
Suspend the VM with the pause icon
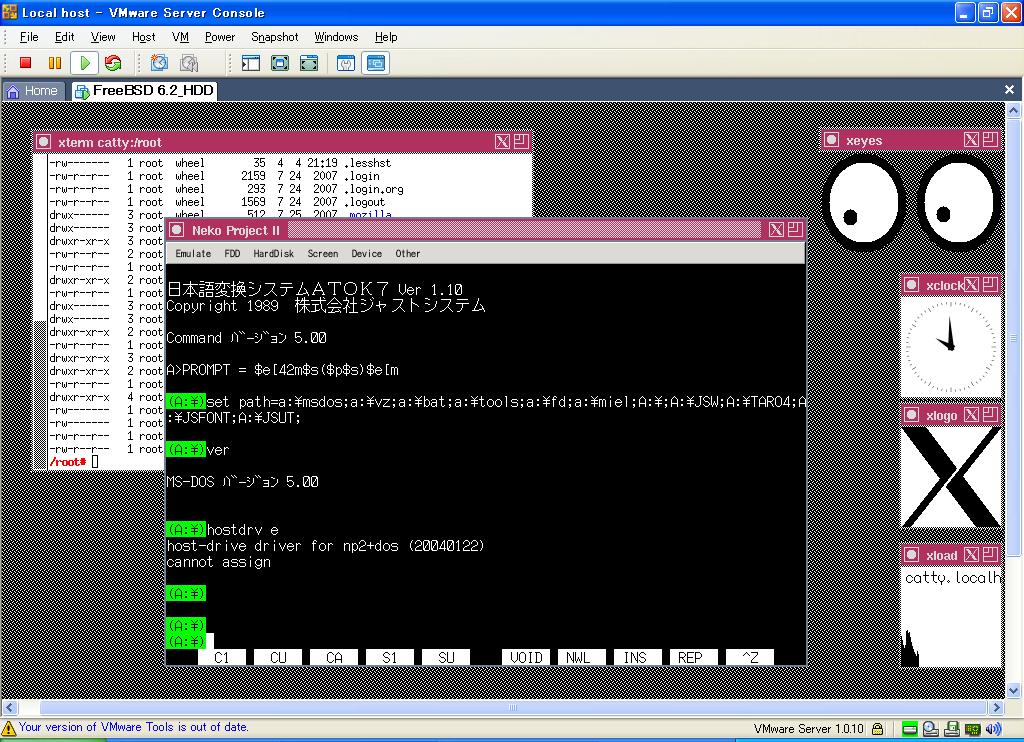coord(55,63)
